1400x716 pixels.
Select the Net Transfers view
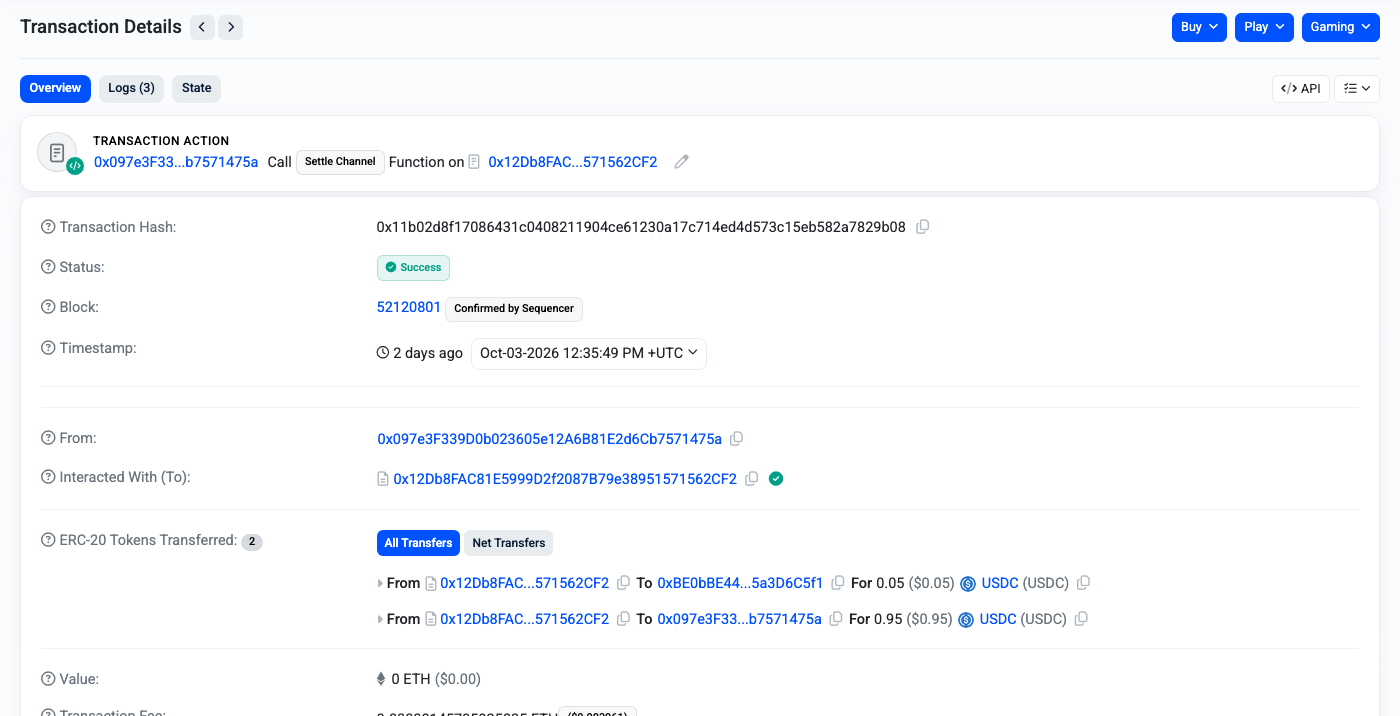(x=509, y=543)
